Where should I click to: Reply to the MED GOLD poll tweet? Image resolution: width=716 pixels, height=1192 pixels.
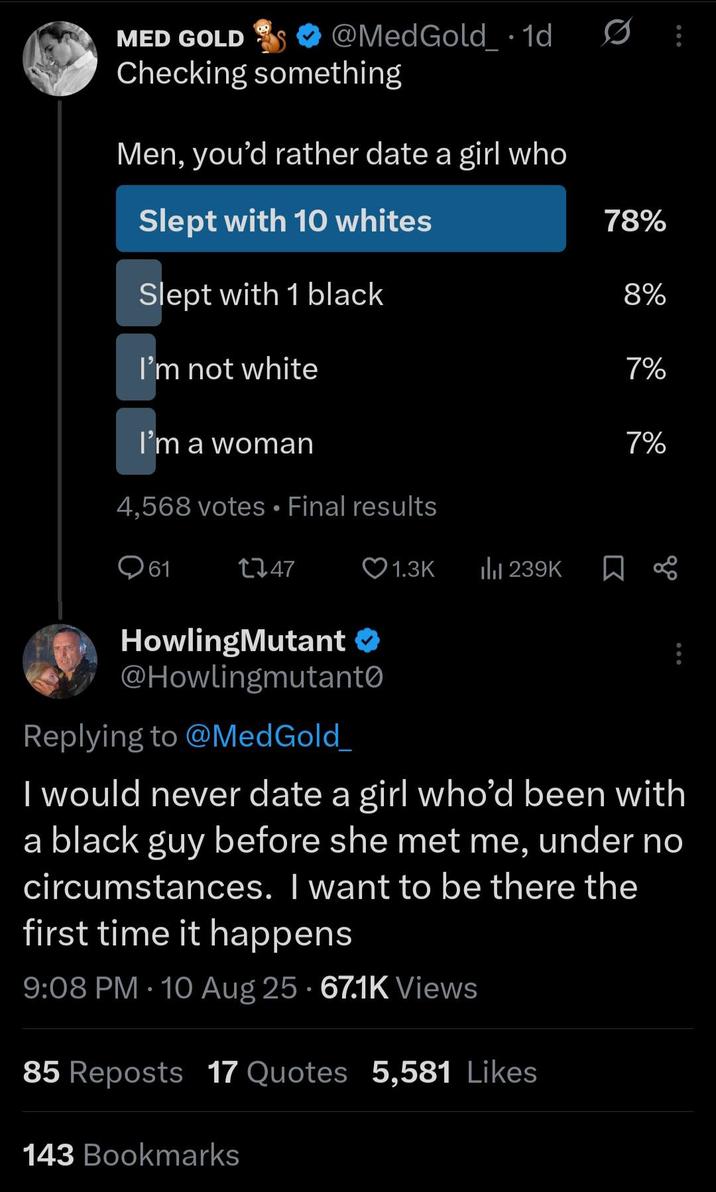(x=129, y=568)
